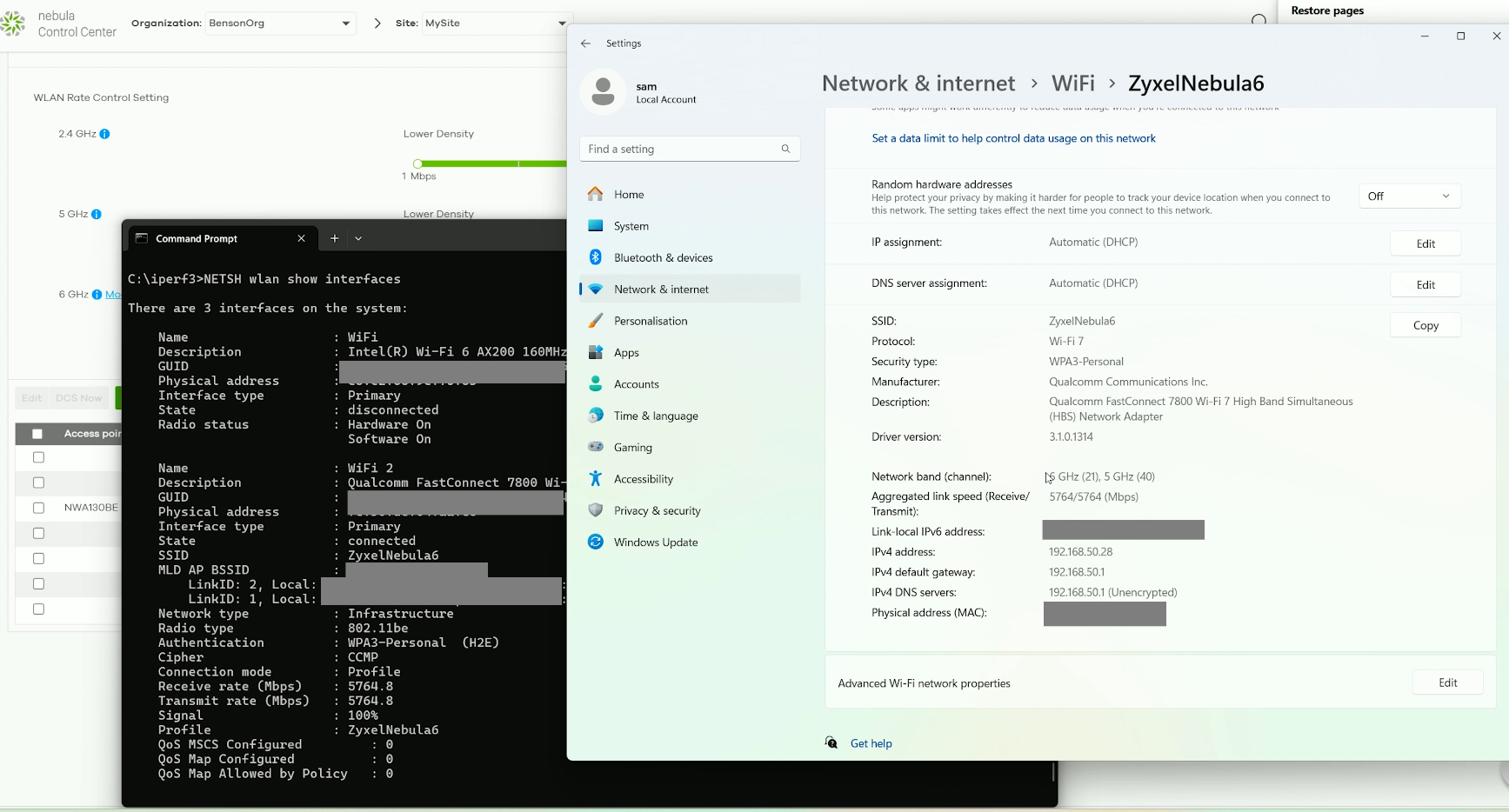Tick the second access point row checkbox
The image size is (1509, 812).
coord(38,483)
